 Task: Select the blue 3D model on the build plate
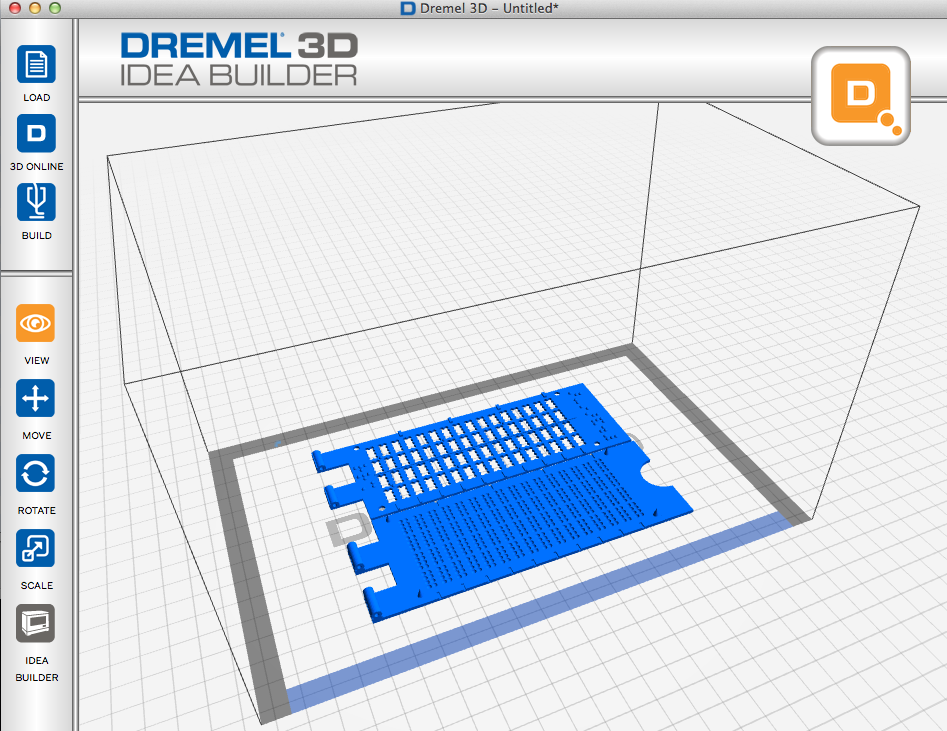pos(501,501)
